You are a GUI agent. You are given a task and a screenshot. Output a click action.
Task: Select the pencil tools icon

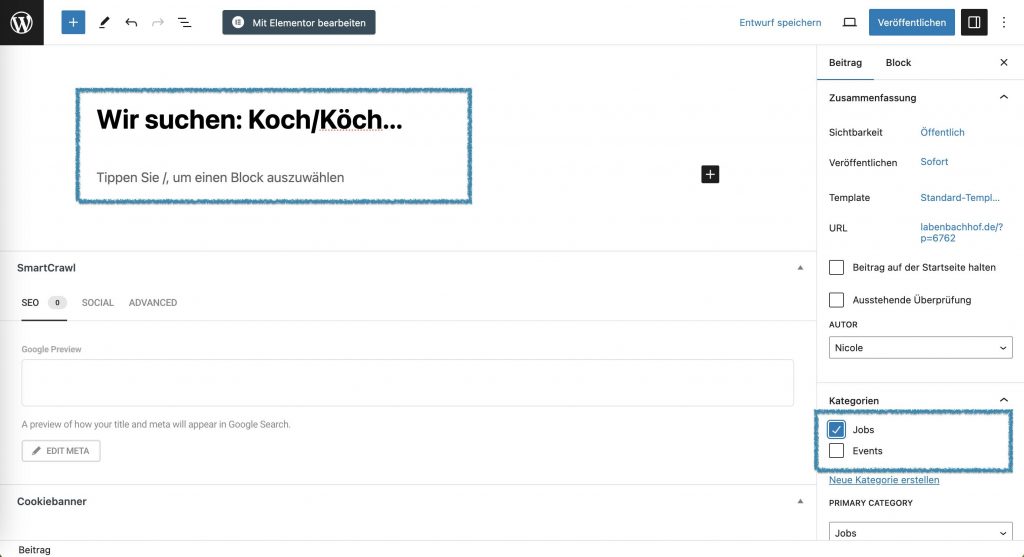[105, 22]
